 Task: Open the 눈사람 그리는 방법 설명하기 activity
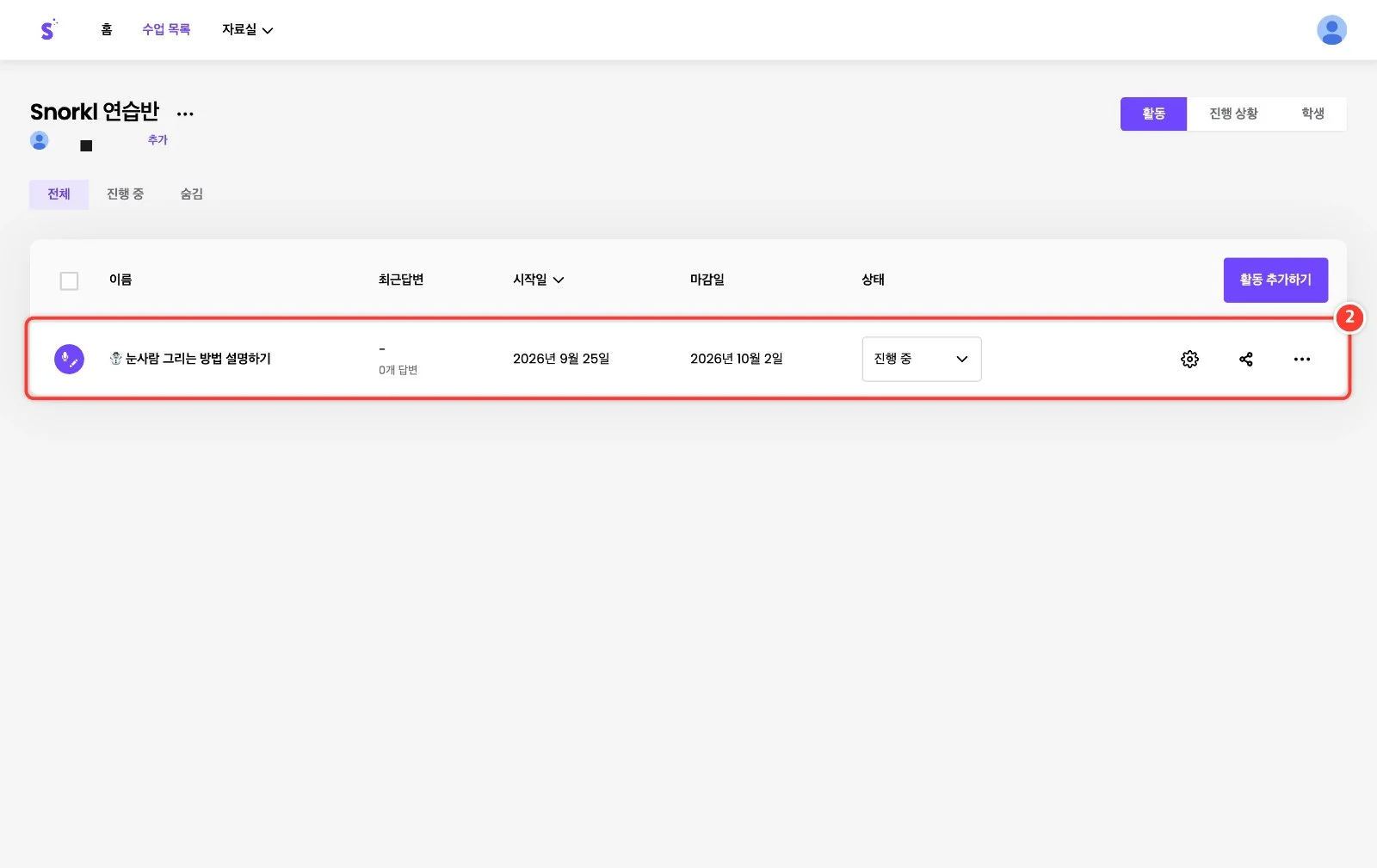[190, 359]
